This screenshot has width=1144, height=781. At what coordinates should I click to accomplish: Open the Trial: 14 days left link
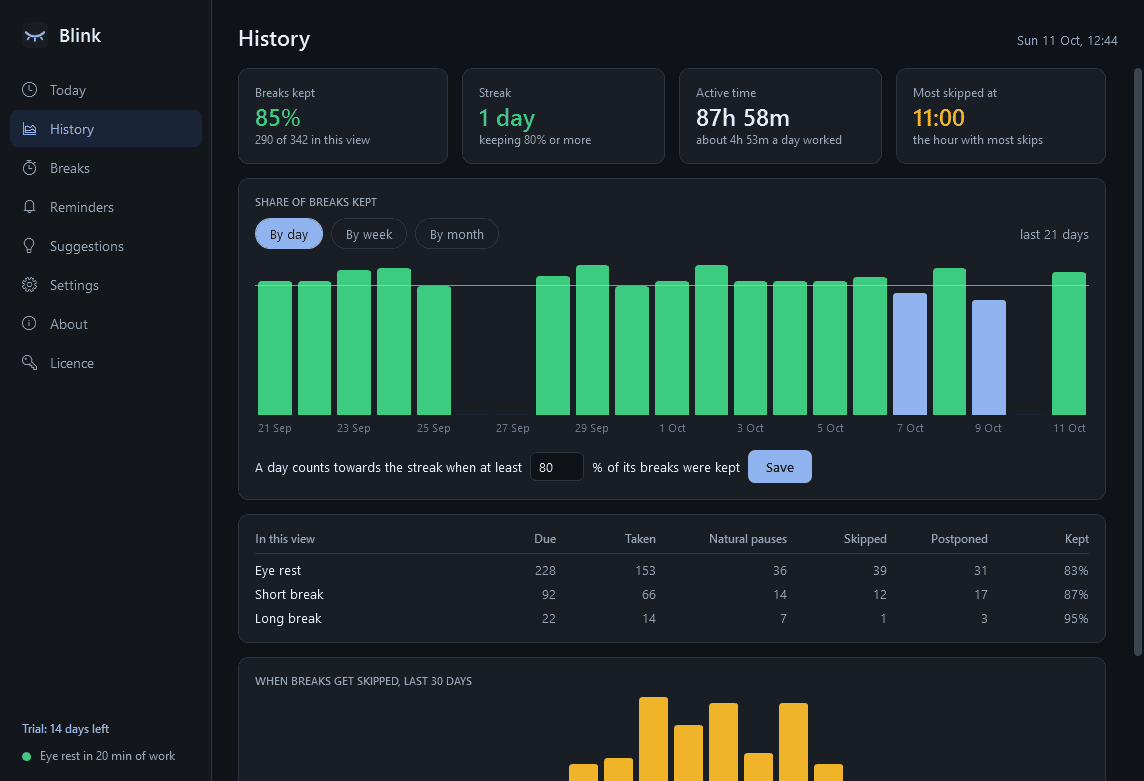coord(66,729)
